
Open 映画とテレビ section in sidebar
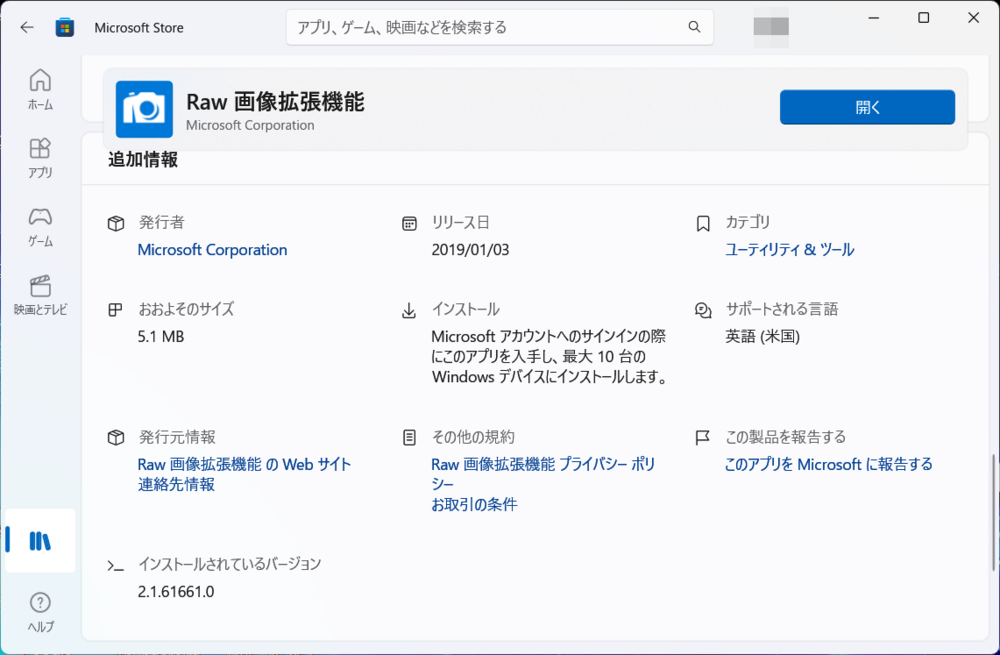pyautogui.click(x=40, y=295)
